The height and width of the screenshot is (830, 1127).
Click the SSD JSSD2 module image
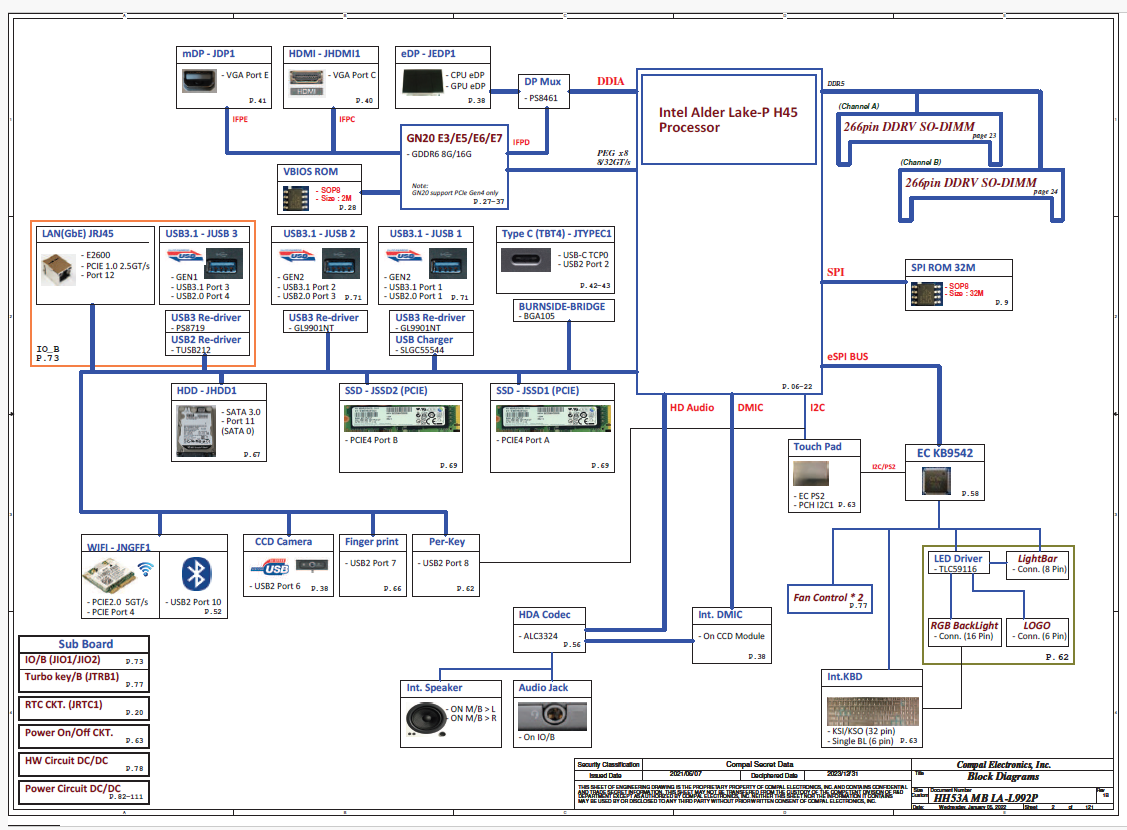pos(402,418)
